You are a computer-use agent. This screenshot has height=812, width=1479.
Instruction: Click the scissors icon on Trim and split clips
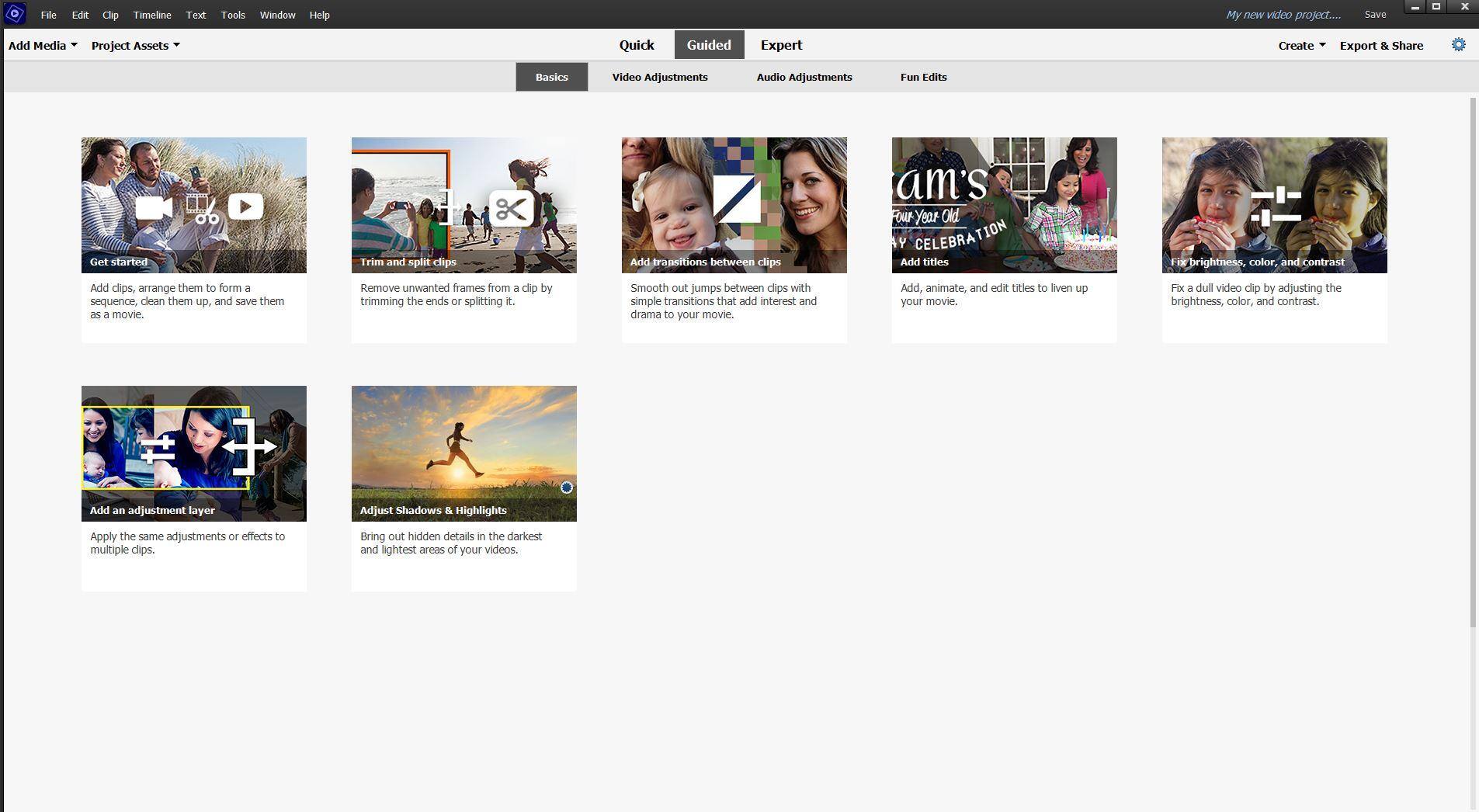511,209
